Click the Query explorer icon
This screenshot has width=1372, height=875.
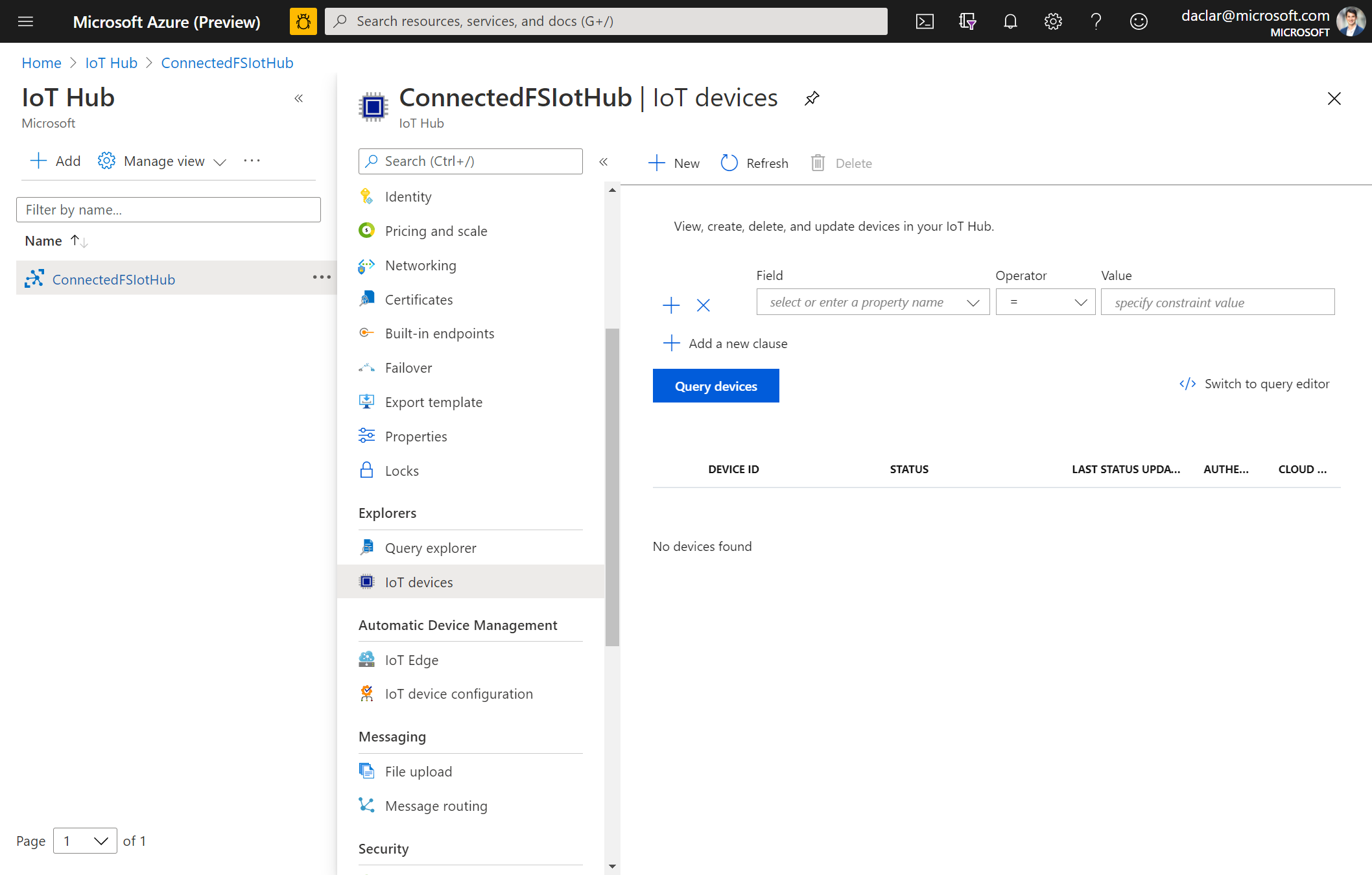tap(367, 547)
